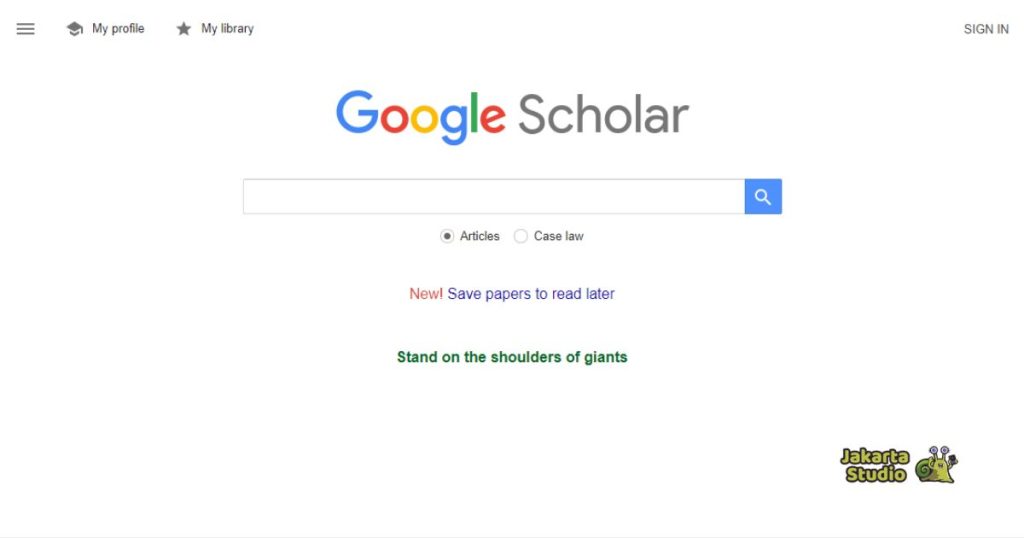
Task: Open the Save papers to read later link
Action: (x=531, y=294)
